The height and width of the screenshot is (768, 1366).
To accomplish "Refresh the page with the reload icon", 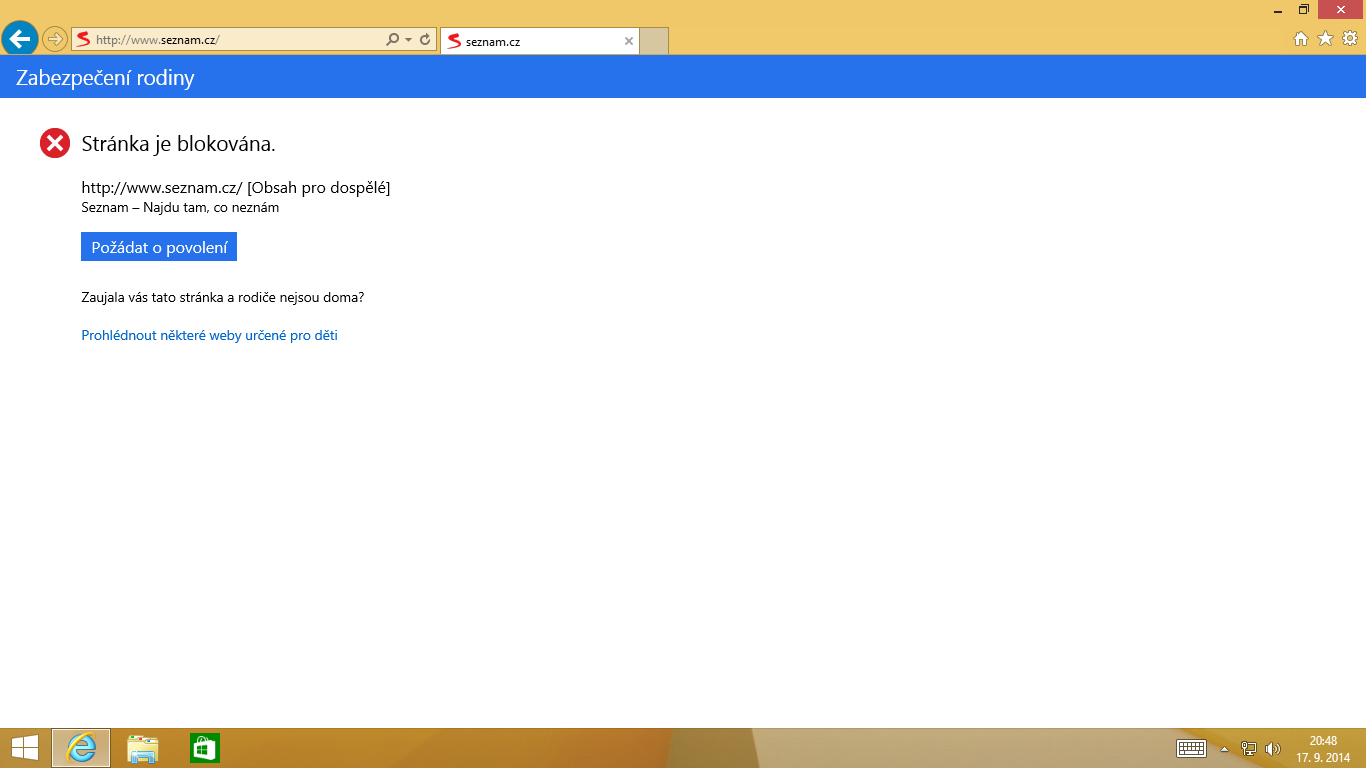I will [x=425, y=39].
